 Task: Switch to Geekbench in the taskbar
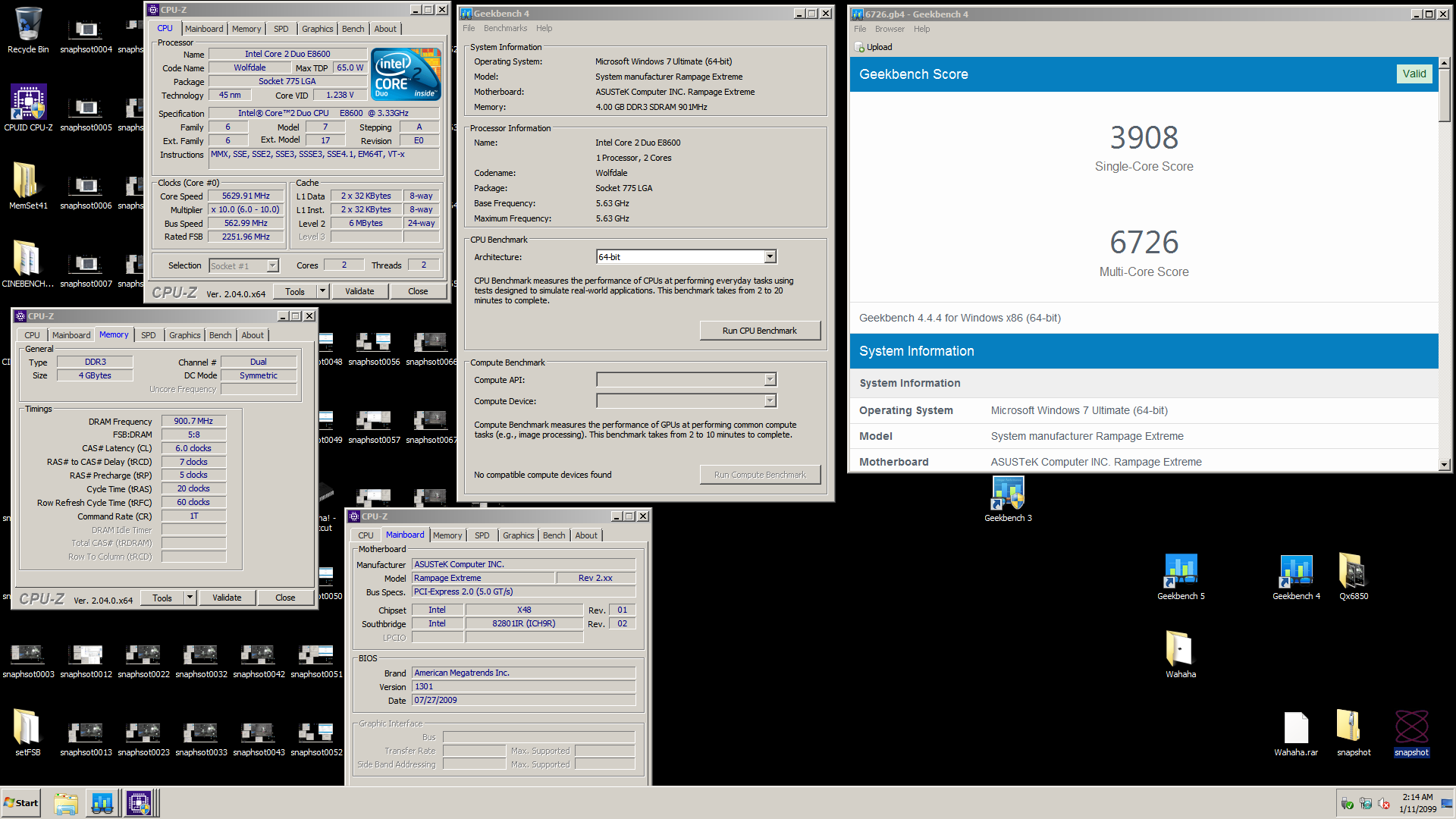[x=102, y=803]
